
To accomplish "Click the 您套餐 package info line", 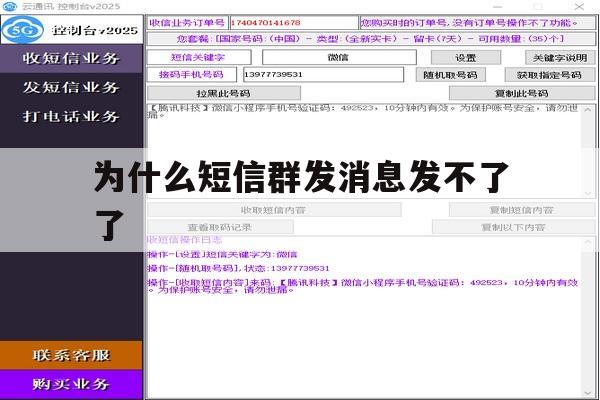I will (370, 39).
